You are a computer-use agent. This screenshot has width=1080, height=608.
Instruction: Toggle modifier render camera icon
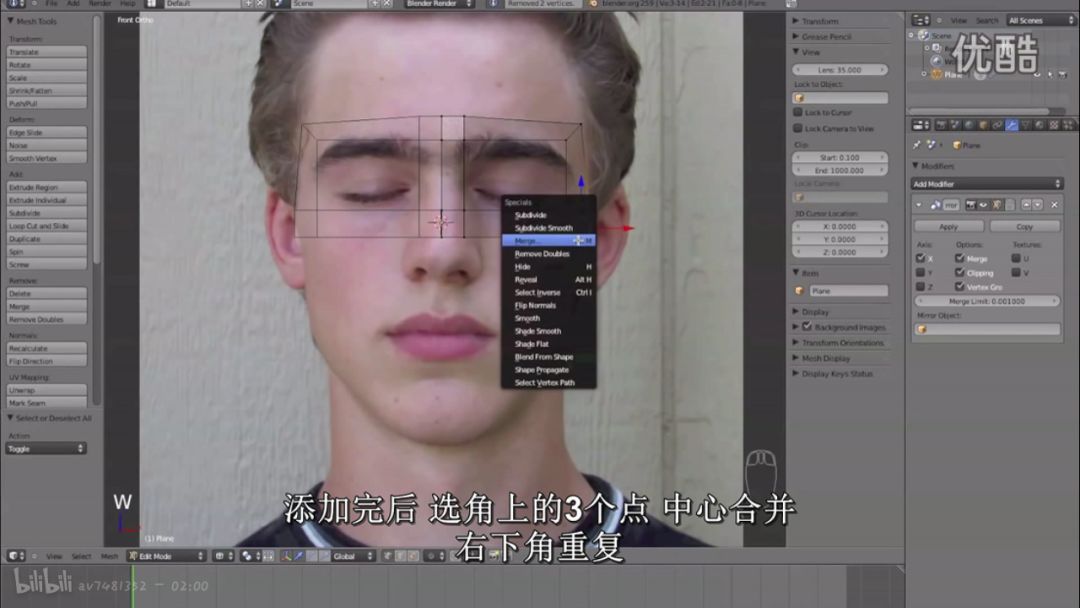click(970, 205)
